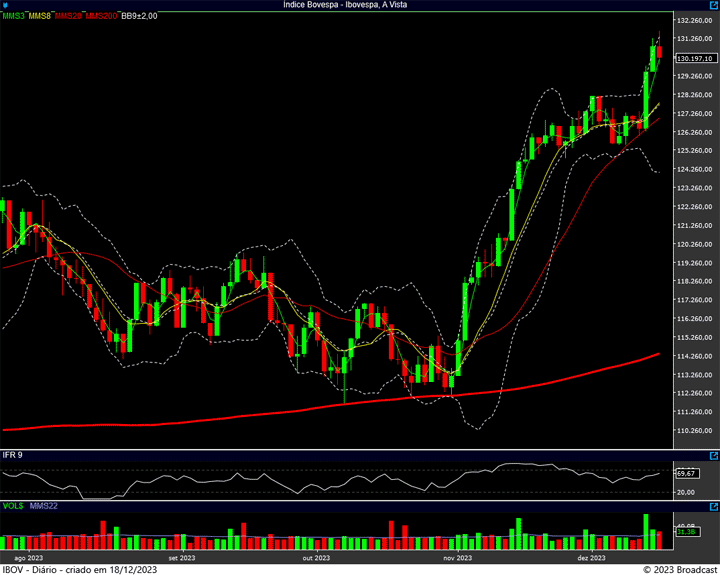Click the IFR value tag 69,67
Screen dimensions: 720x575
(686, 473)
